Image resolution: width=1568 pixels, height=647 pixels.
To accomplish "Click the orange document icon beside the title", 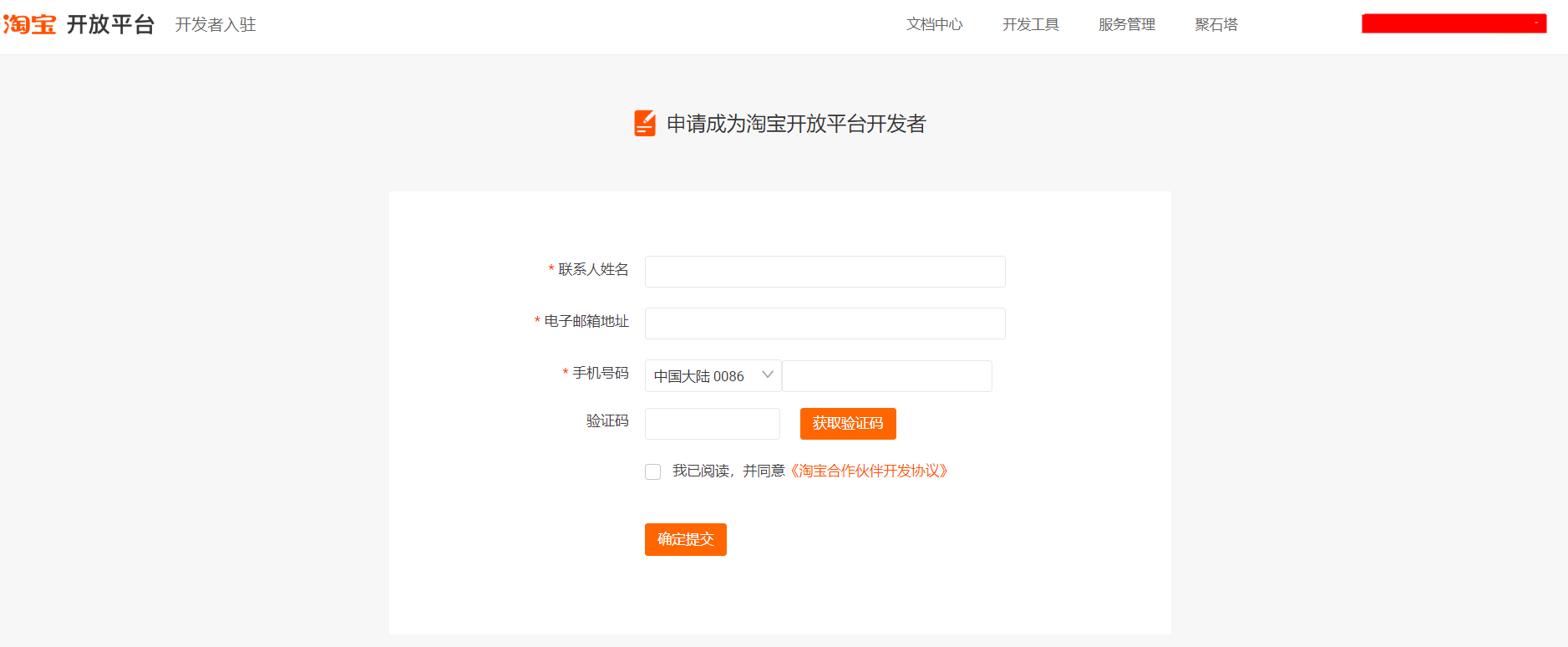I will click(645, 123).
